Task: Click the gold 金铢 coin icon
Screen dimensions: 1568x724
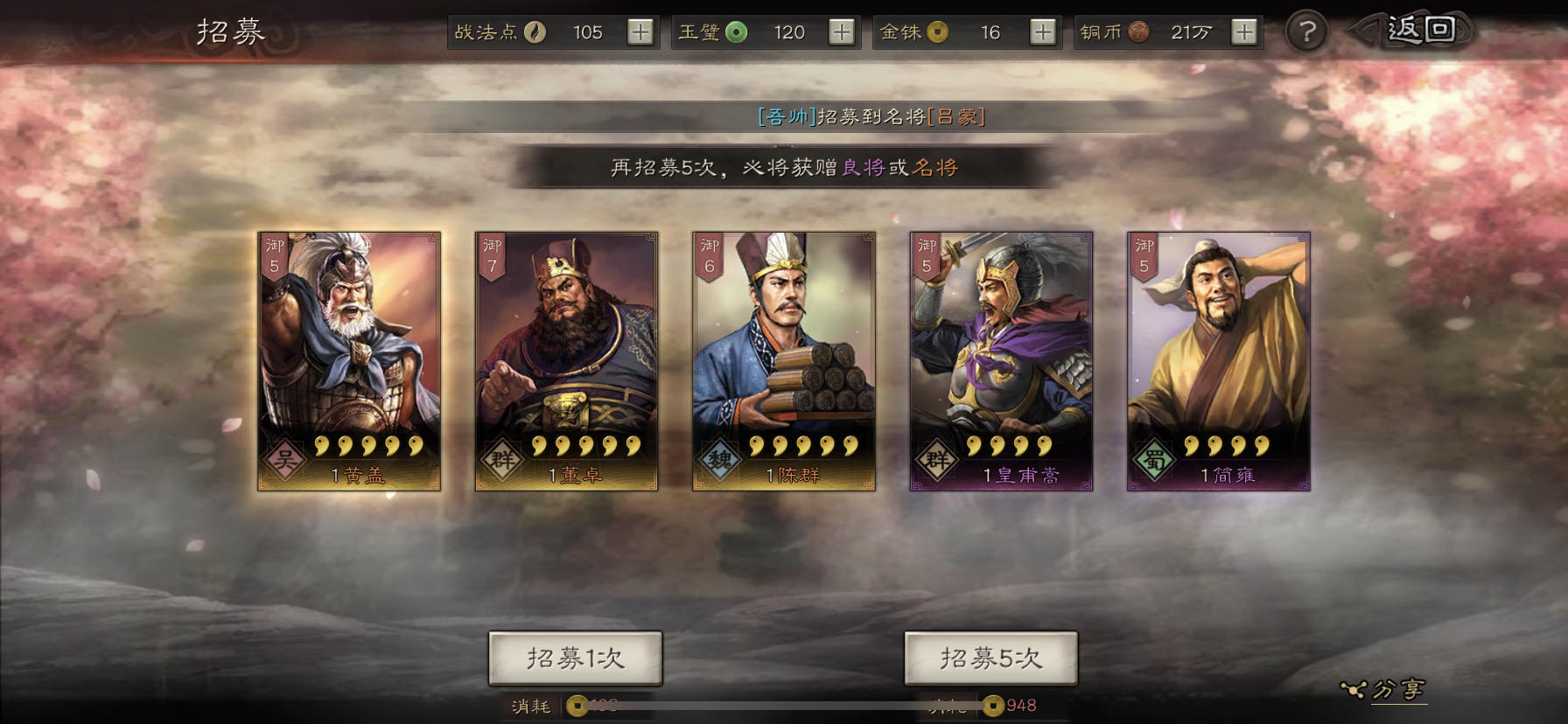Action: [x=937, y=32]
